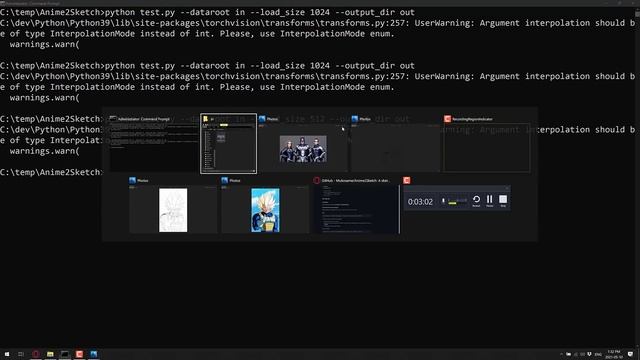The height and width of the screenshot is (360, 640).
Task: Switch to the GitHub browser window thumbnail
Action: 357,209
